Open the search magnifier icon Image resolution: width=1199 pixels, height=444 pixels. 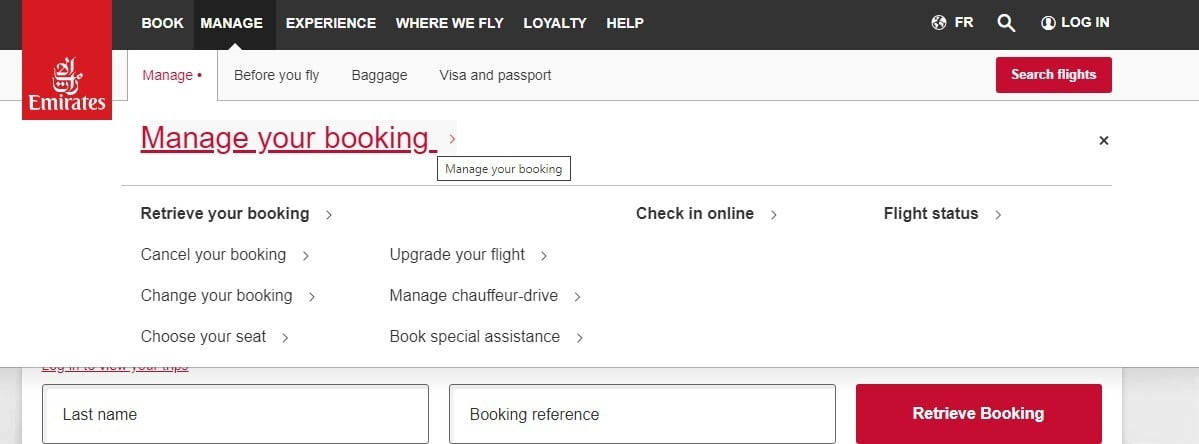click(x=1006, y=23)
